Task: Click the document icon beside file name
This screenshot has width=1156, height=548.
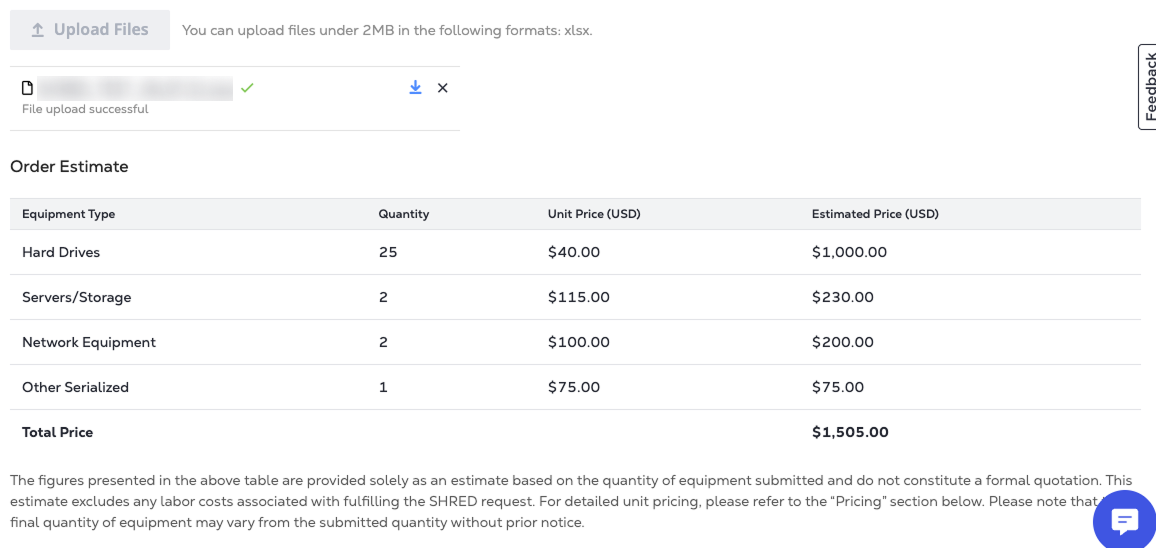Action: [28, 88]
